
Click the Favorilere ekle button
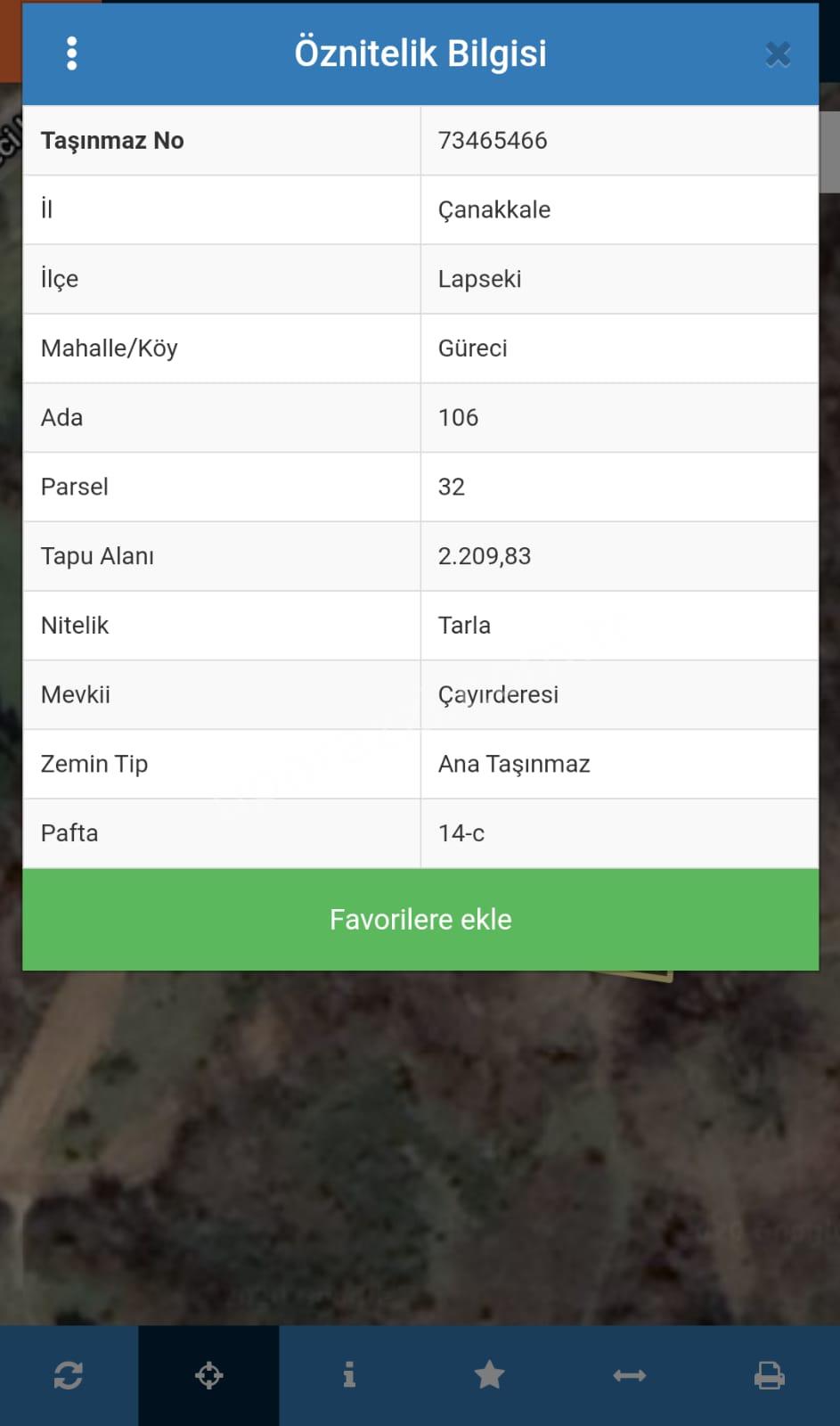pyautogui.click(x=420, y=920)
